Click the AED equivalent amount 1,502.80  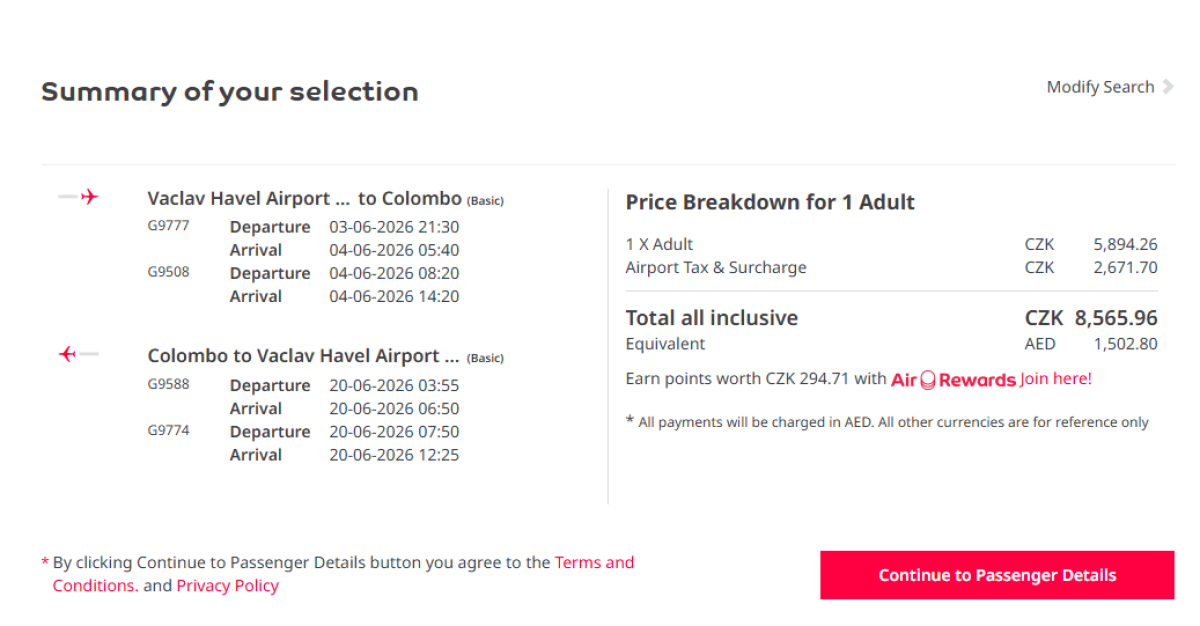point(1125,344)
